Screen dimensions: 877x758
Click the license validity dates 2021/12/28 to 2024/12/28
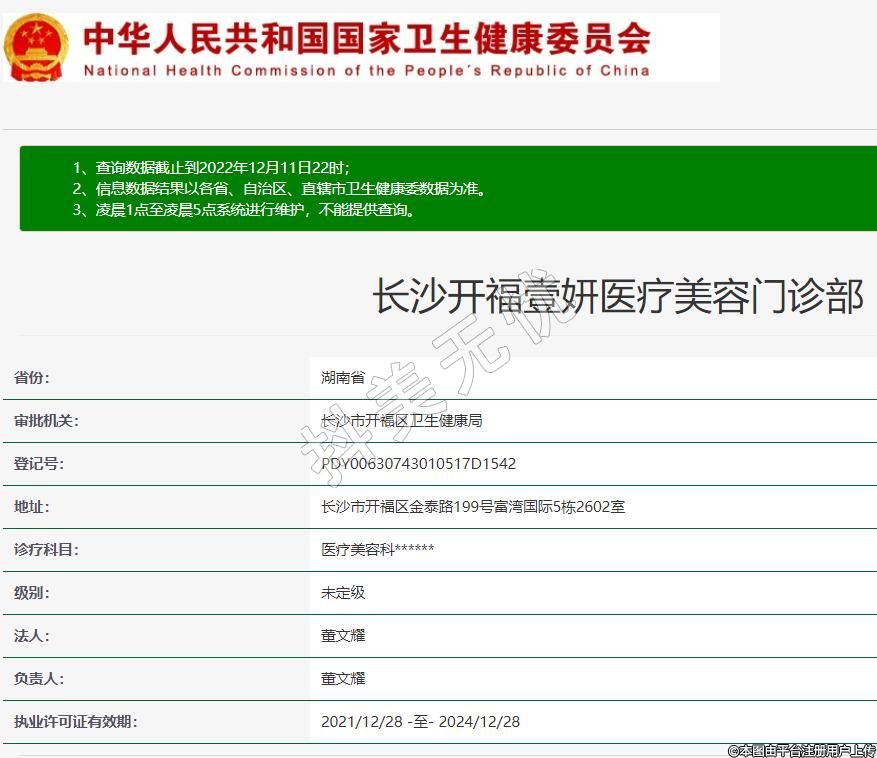(420, 722)
